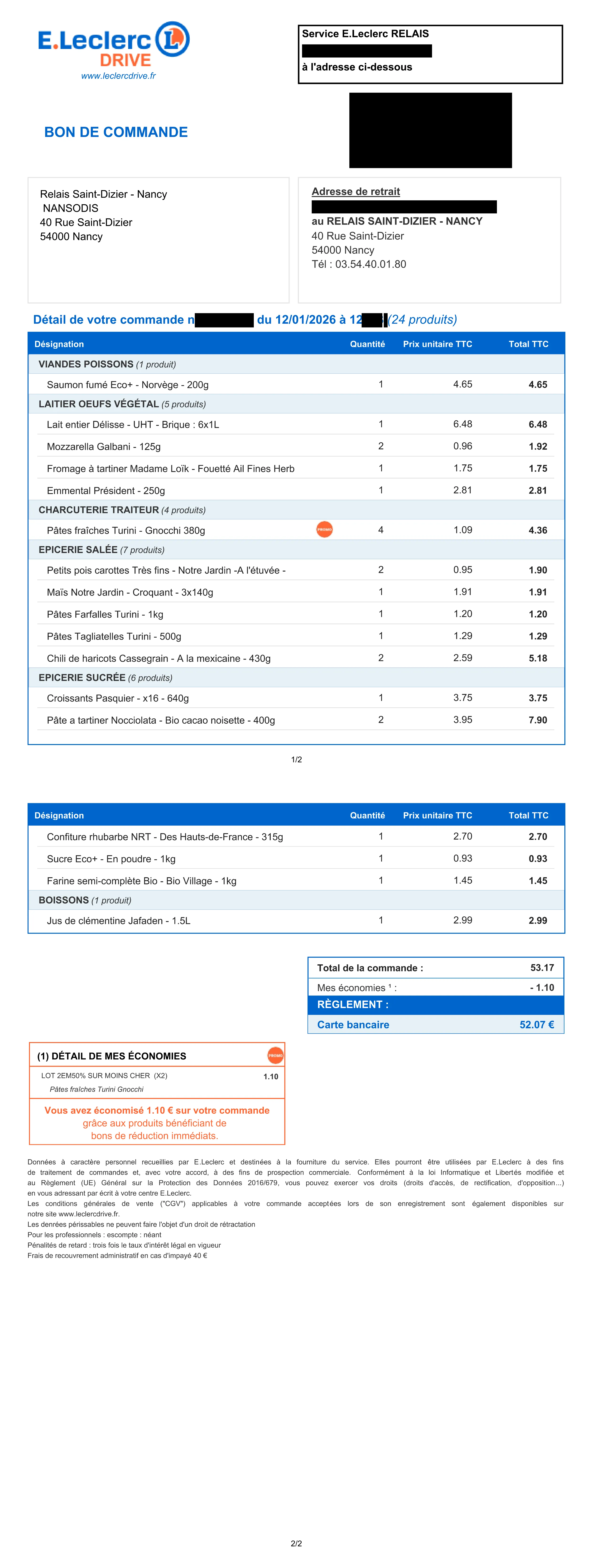This screenshot has height=1568, width=606.
Task: Click the Jus de clémentine Jafaden item
Action: 119,921
